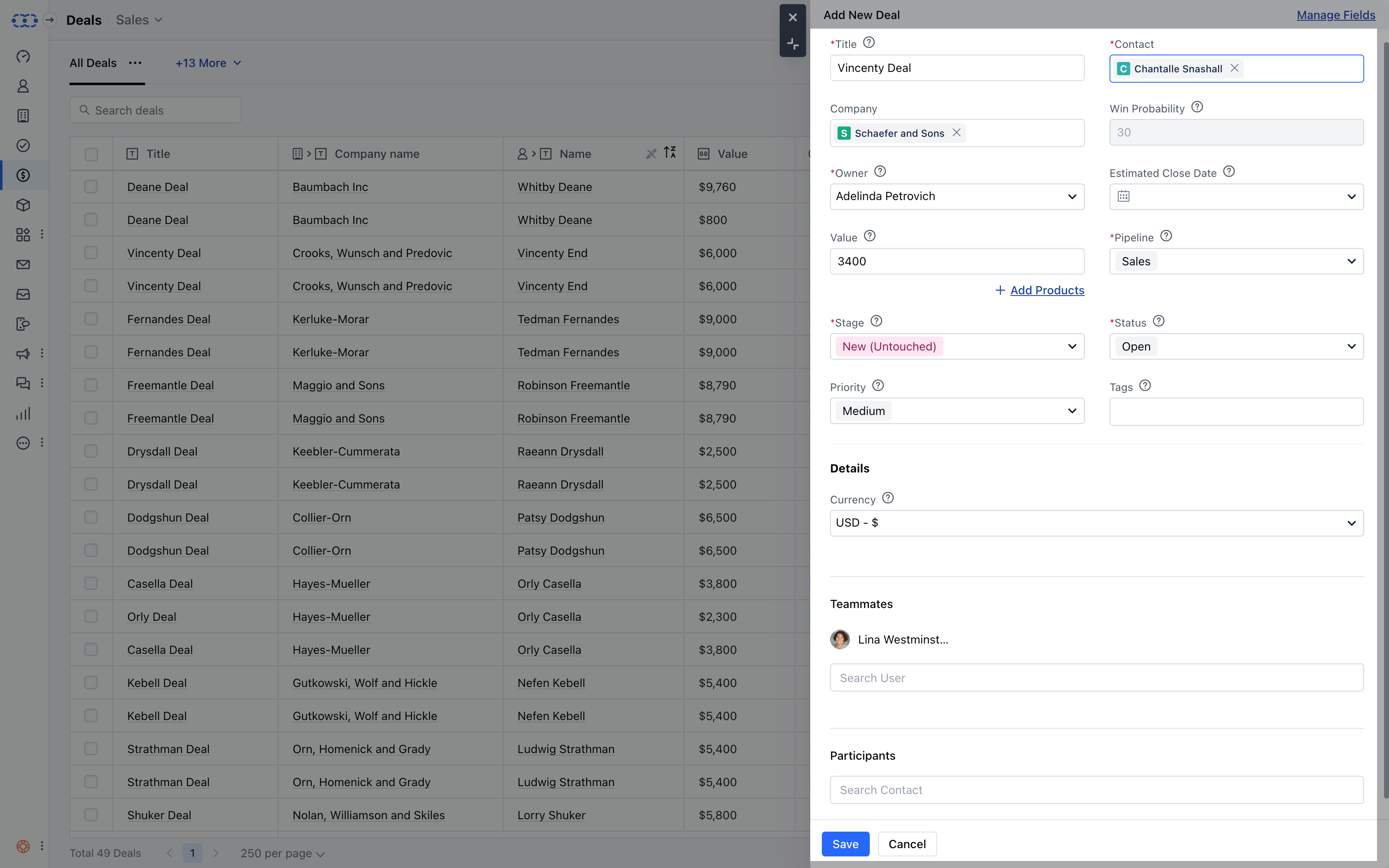This screenshot has width=1389, height=868.
Task: Open Contacts person icon in sidebar
Action: point(23,86)
